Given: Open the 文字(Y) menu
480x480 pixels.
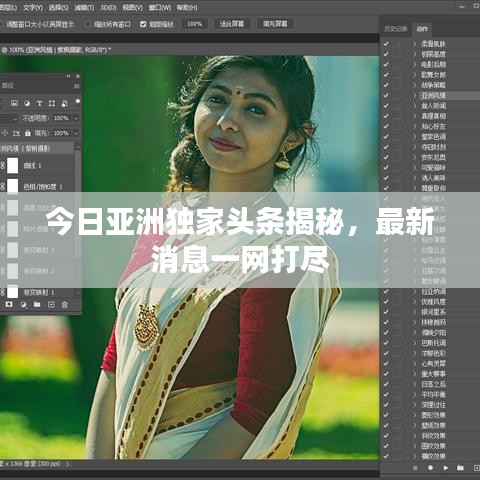Looking at the screenshot, I should click(x=33, y=7).
